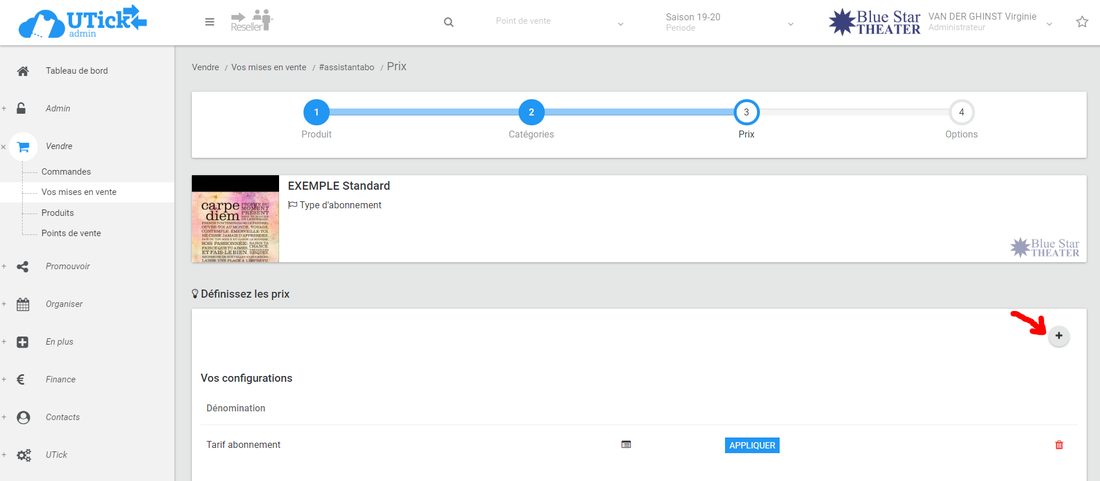This screenshot has width=1100, height=481.
Task: Go to step 1 Produit
Action: pos(316,112)
